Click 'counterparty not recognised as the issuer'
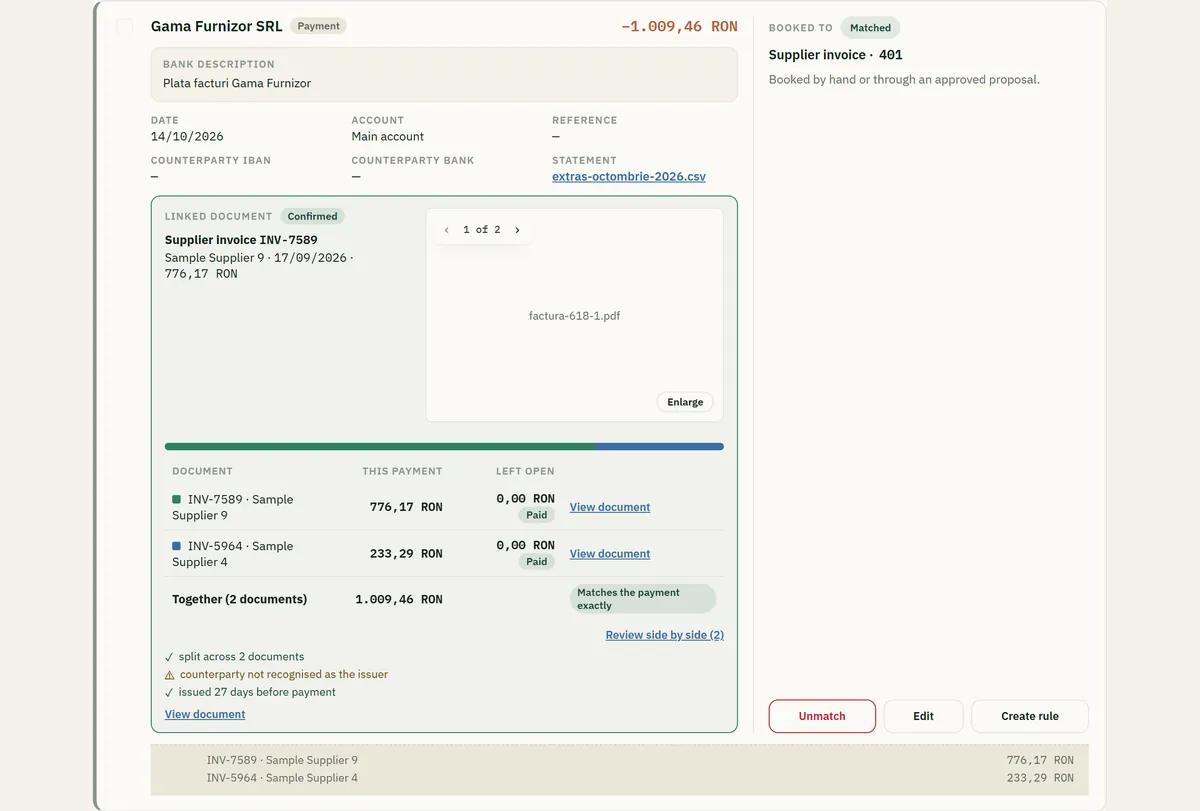1200x811 pixels. pos(284,675)
